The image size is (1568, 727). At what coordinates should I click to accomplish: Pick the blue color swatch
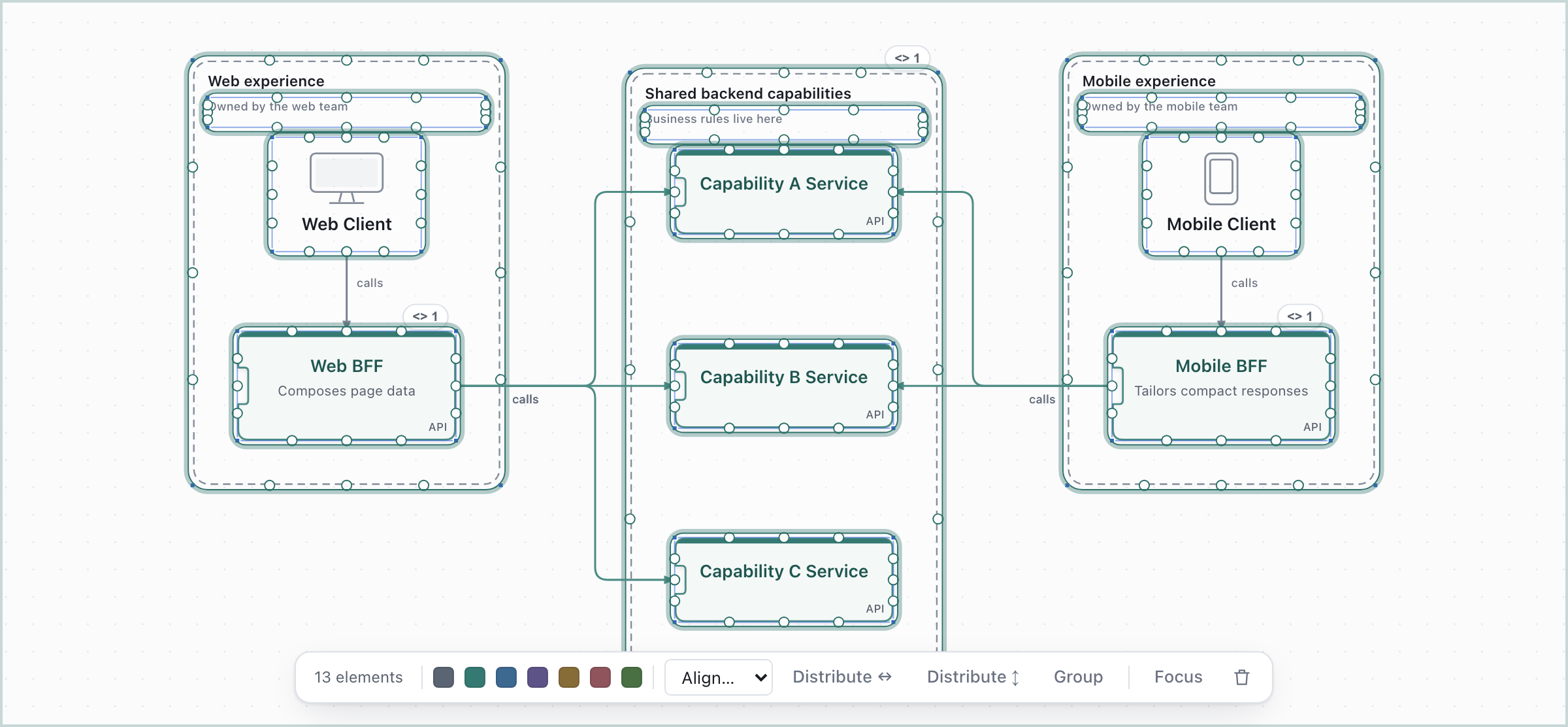[506, 677]
